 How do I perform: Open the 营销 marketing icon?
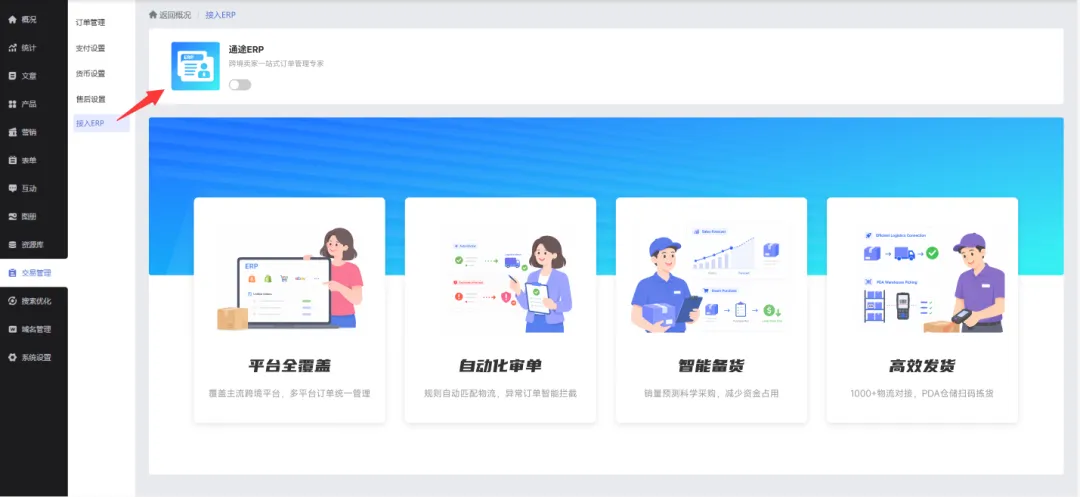point(12,132)
